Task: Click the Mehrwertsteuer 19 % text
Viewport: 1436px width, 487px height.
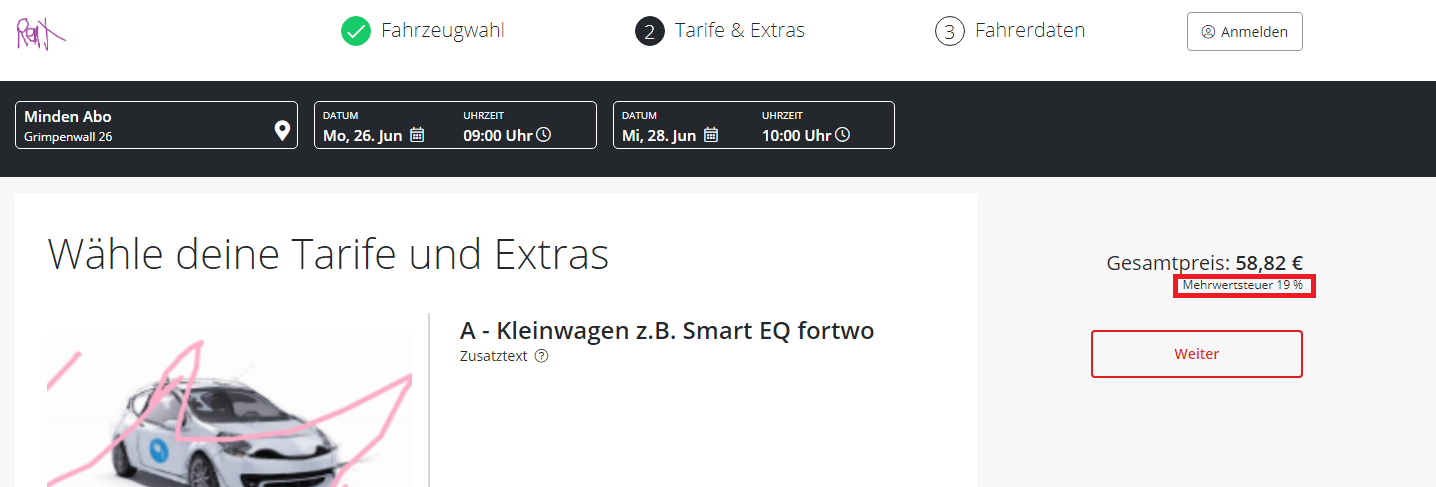Action: [x=1243, y=286]
